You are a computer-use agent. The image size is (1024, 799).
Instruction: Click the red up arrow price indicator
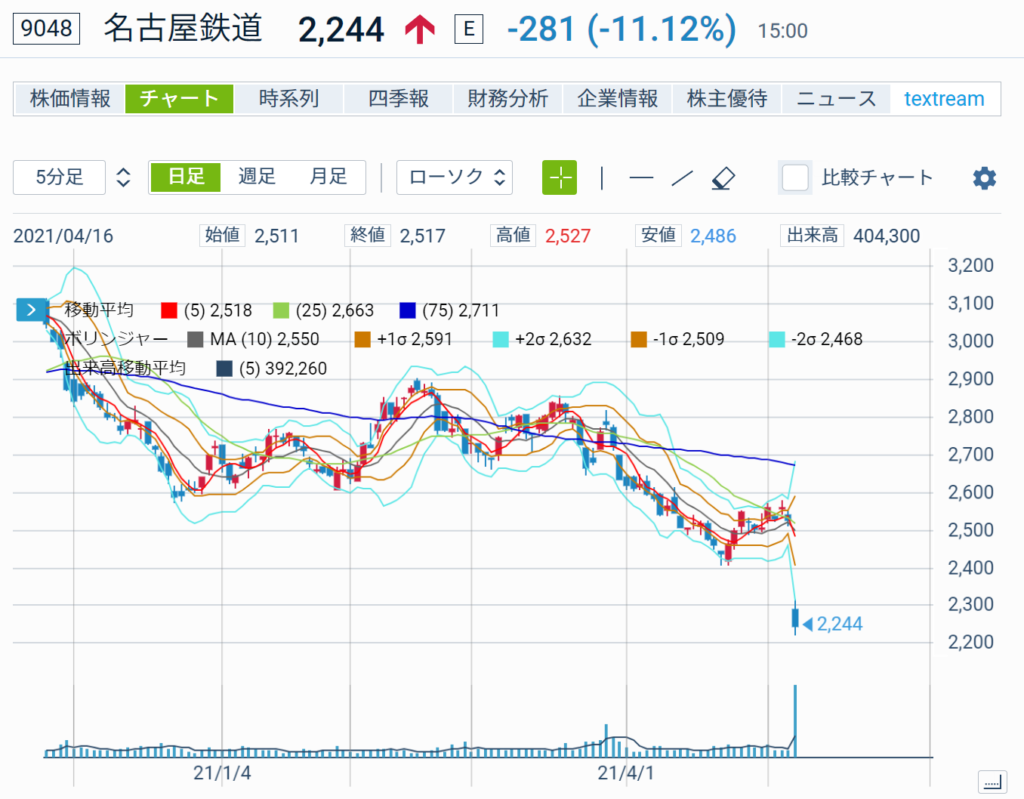click(419, 28)
